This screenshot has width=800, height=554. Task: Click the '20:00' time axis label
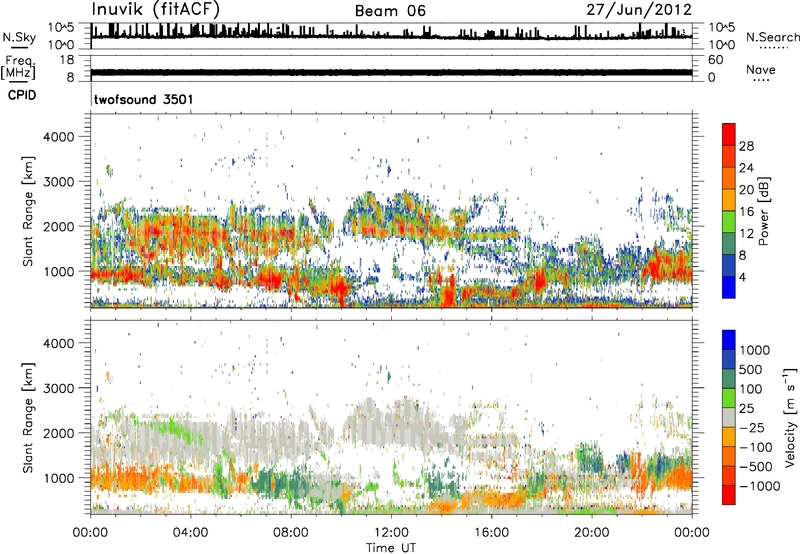click(592, 533)
